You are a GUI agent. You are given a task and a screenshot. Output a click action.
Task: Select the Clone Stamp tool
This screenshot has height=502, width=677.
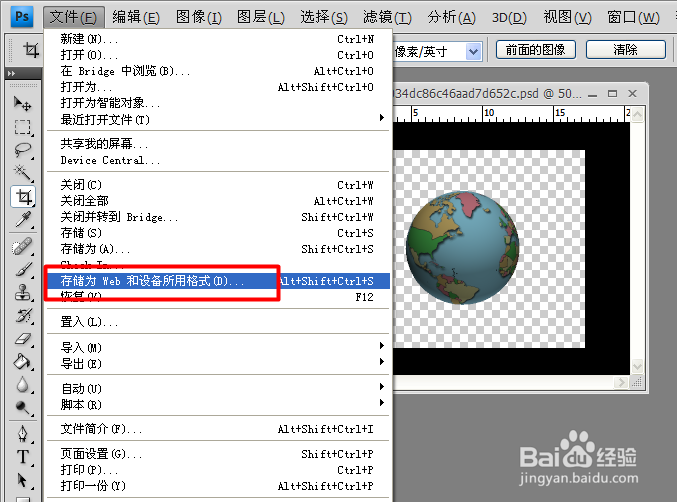click(x=22, y=293)
